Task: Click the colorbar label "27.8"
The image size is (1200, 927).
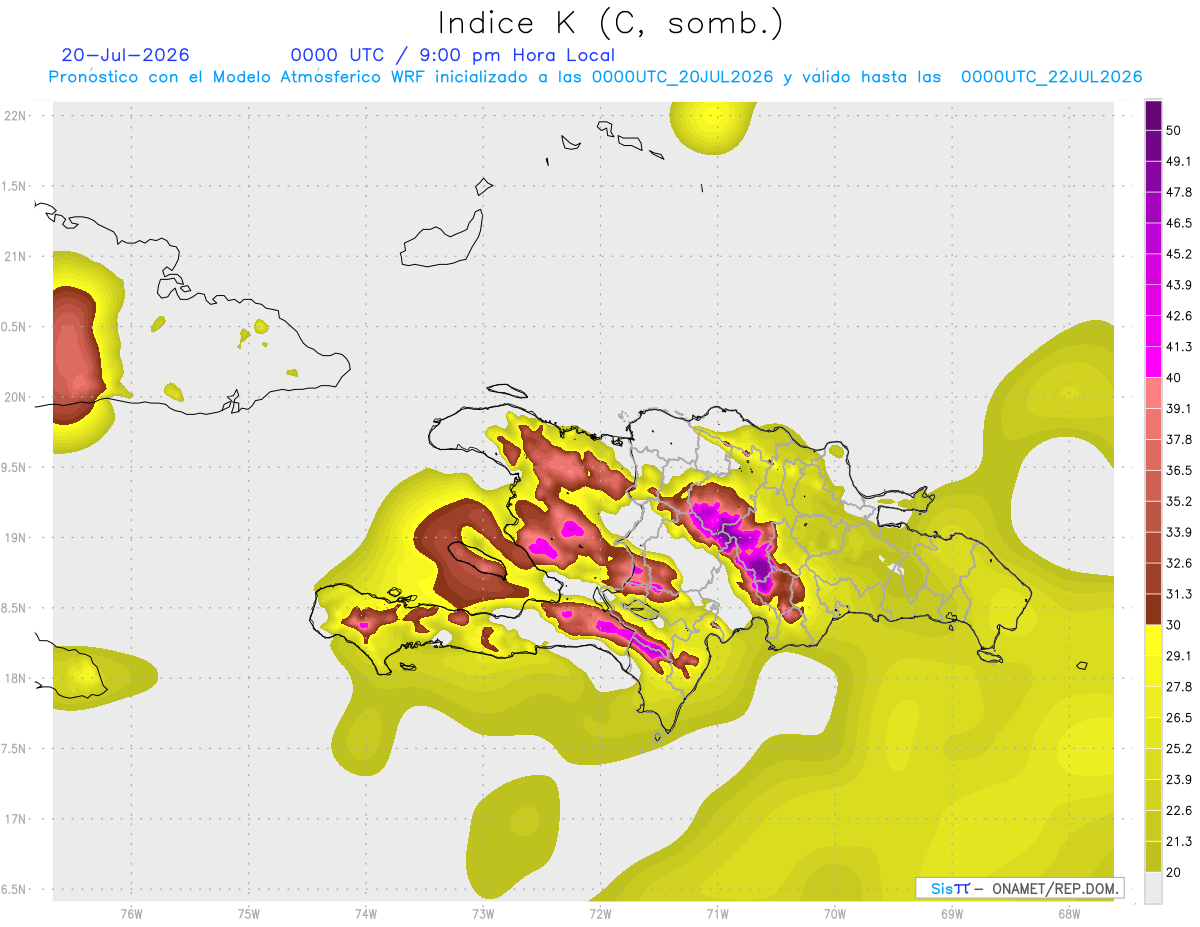Action: [x=1179, y=687]
